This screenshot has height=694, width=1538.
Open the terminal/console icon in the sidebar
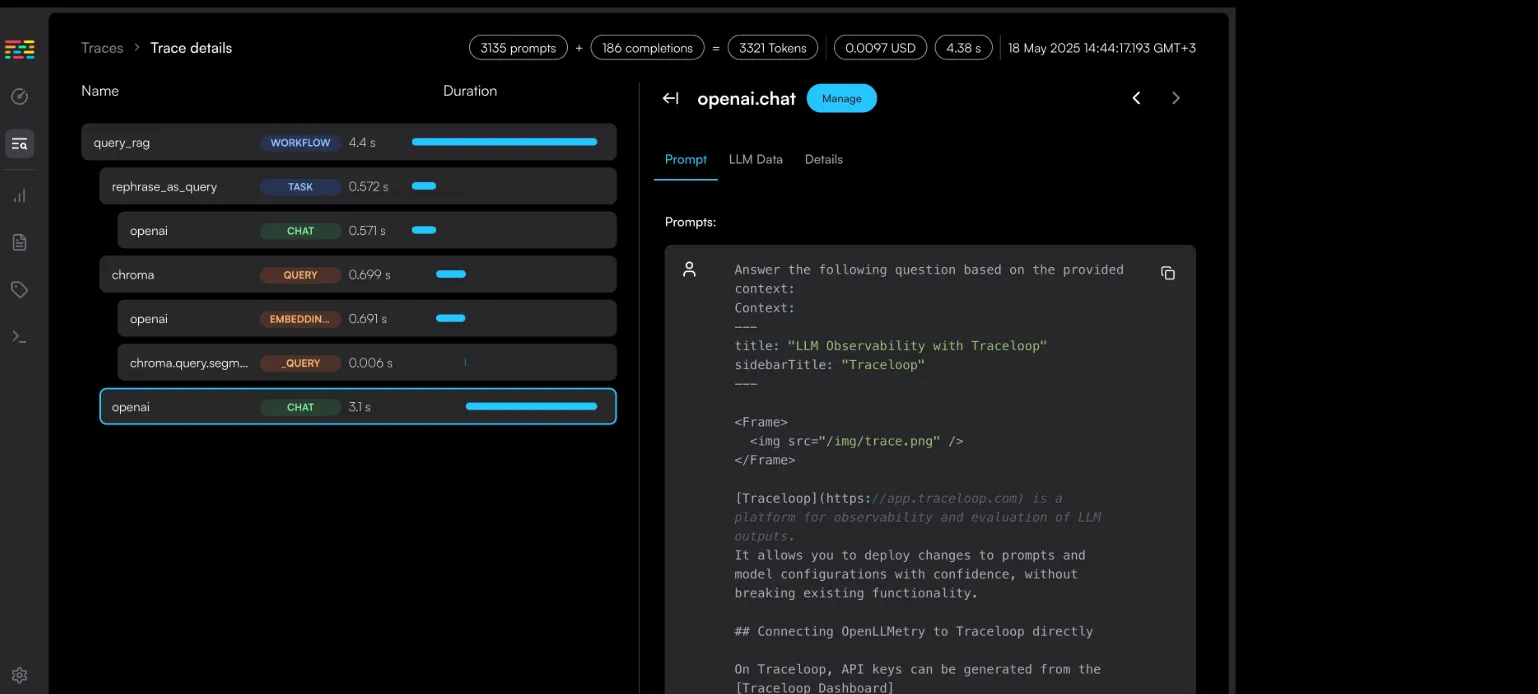pos(19,335)
